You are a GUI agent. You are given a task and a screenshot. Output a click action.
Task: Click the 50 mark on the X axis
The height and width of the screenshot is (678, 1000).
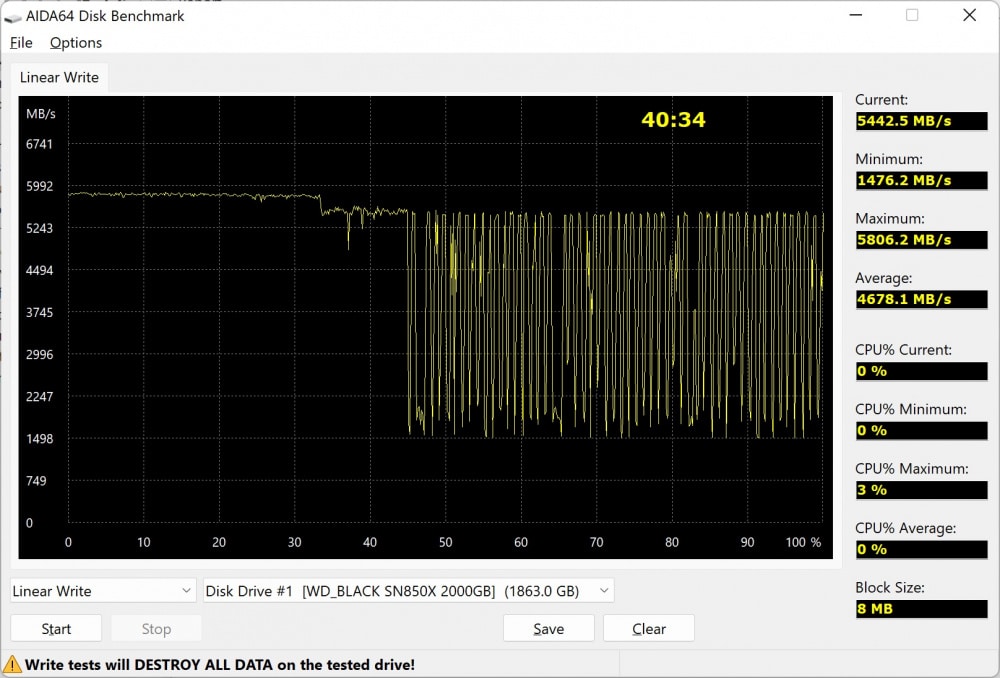tap(445, 542)
